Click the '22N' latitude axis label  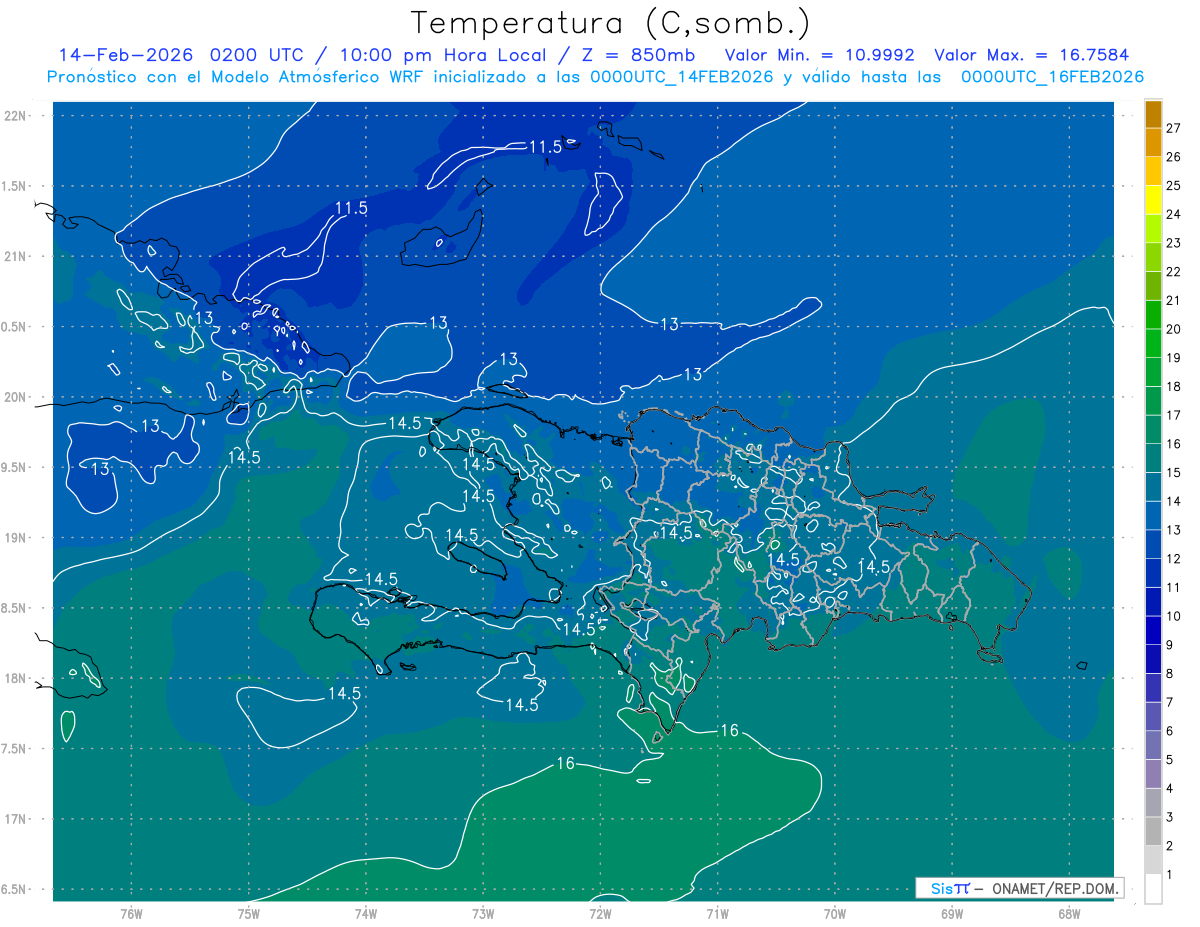[14, 115]
